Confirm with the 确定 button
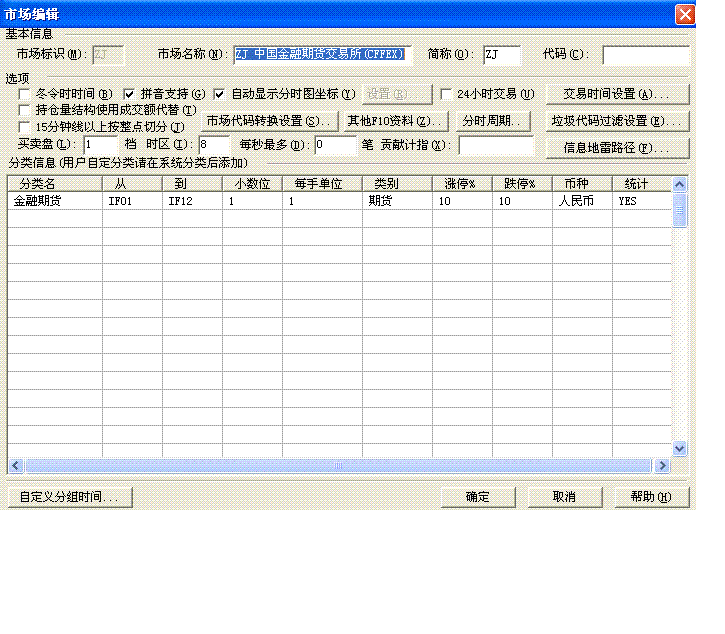This screenshot has width=725, height=634. coord(478,497)
